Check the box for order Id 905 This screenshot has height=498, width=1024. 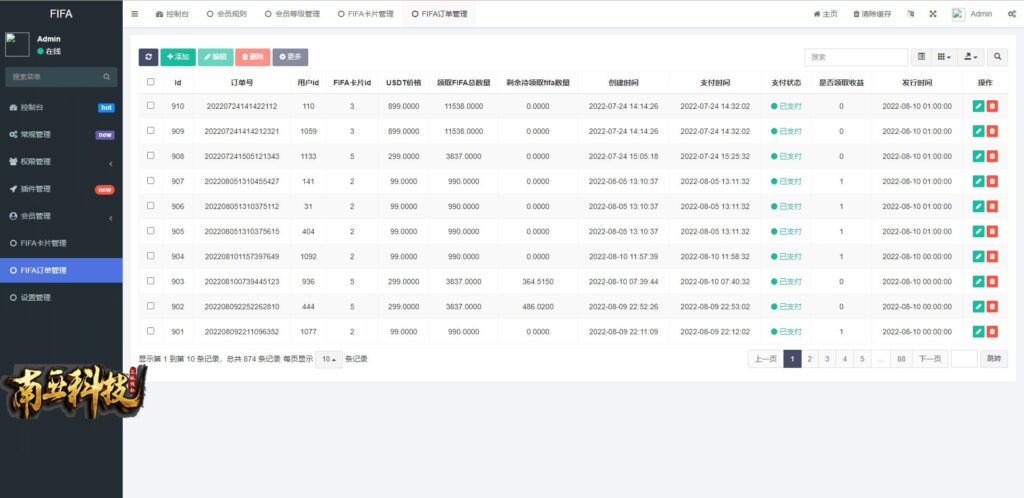pyautogui.click(x=151, y=230)
